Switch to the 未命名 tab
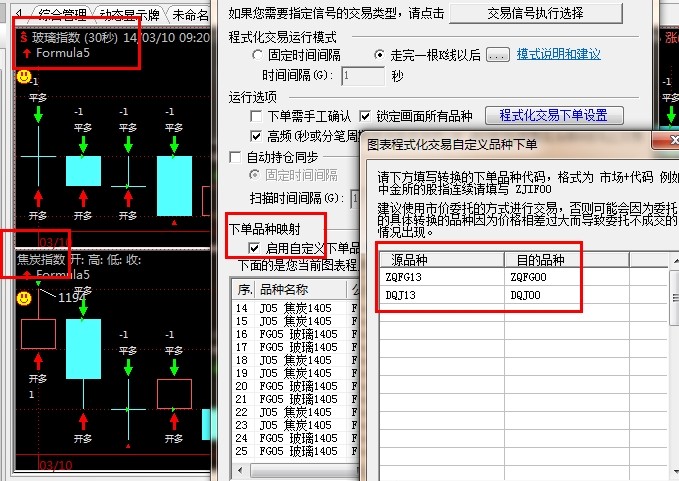Image resolution: width=679 pixels, height=481 pixels. click(190, 15)
